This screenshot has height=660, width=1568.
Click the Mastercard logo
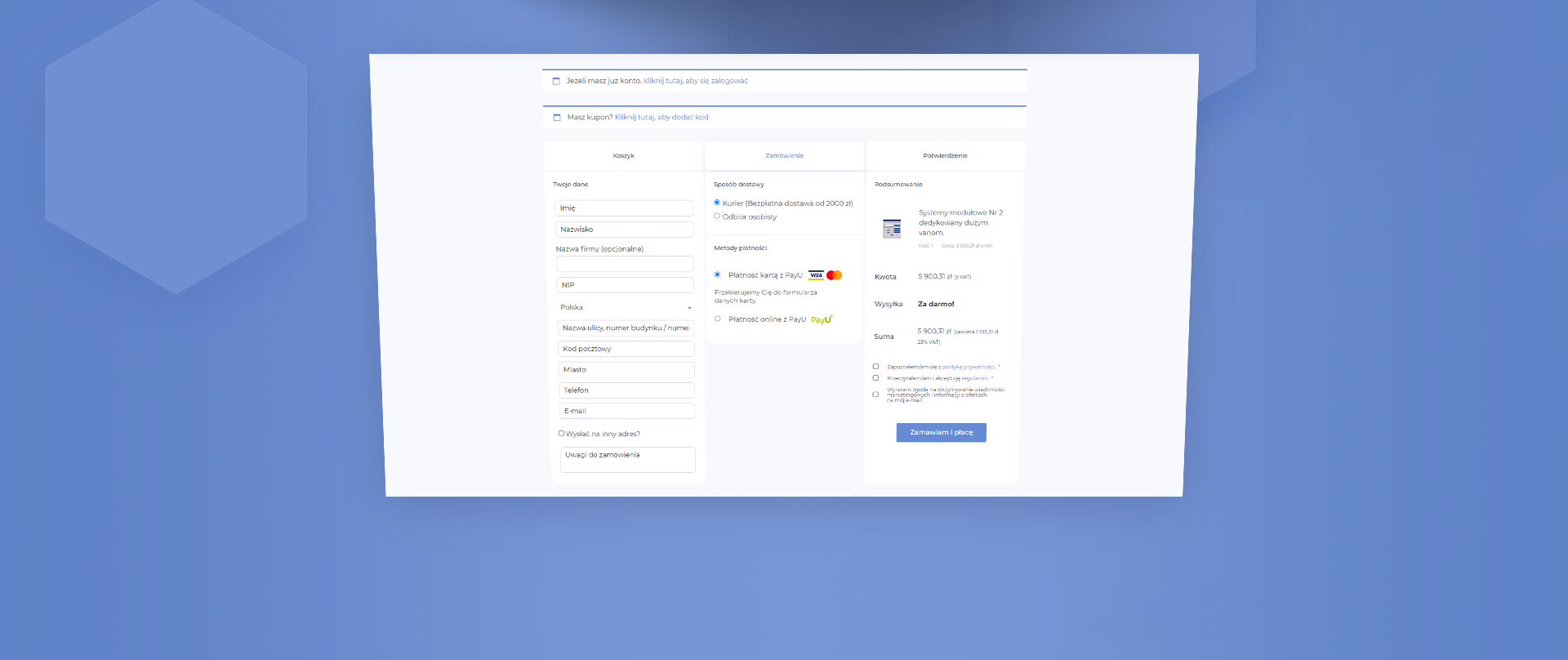click(x=834, y=275)
